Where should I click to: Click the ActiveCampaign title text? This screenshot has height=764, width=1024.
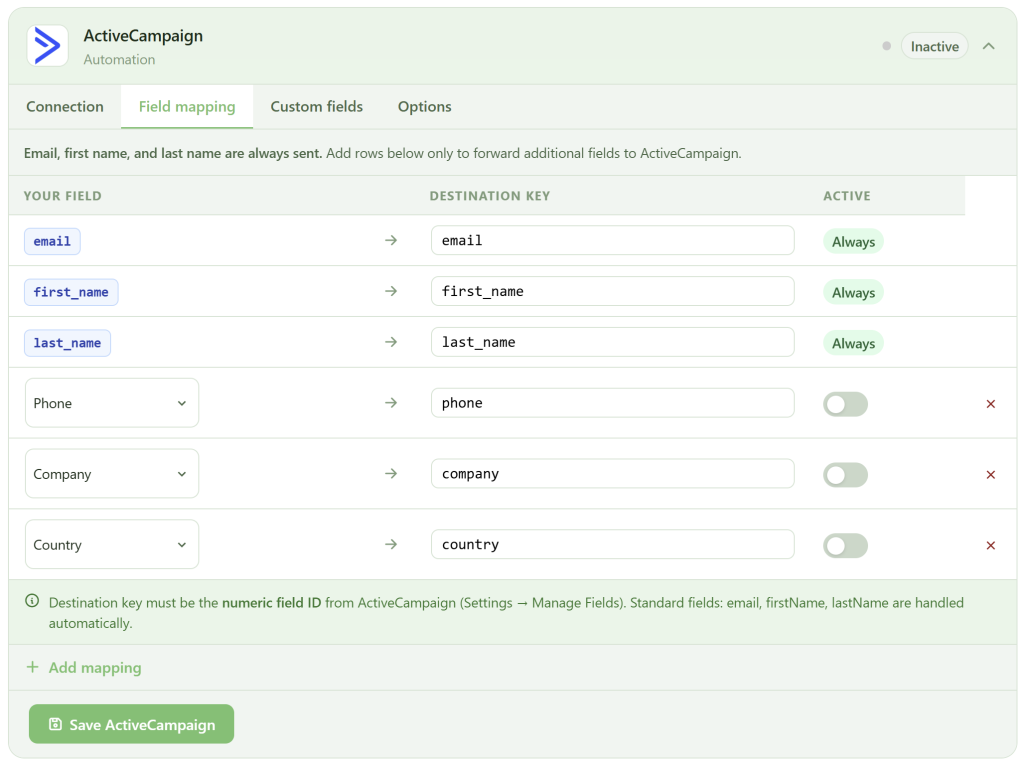point(143,36)
